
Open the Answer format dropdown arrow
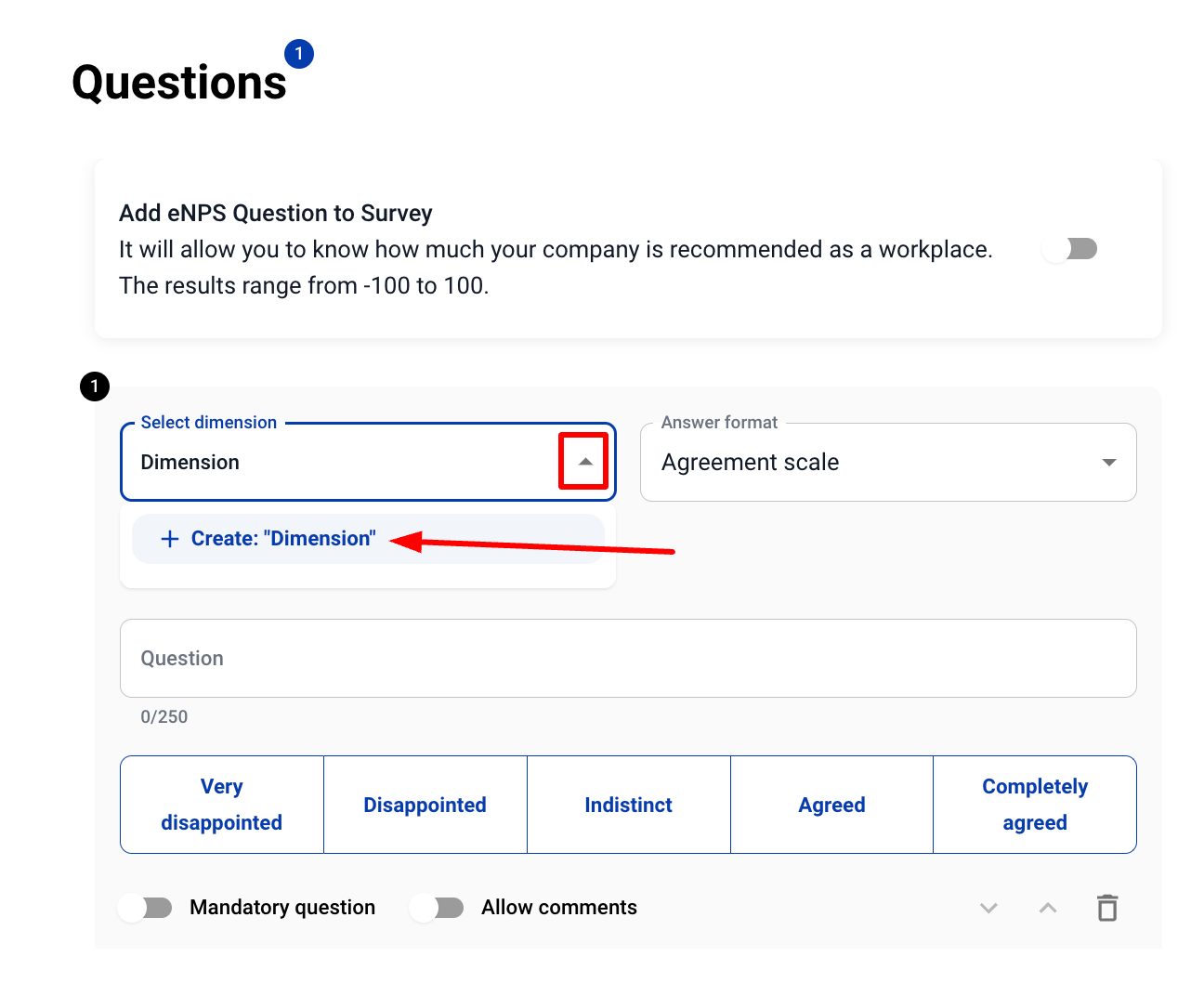tap(1108, 463)
